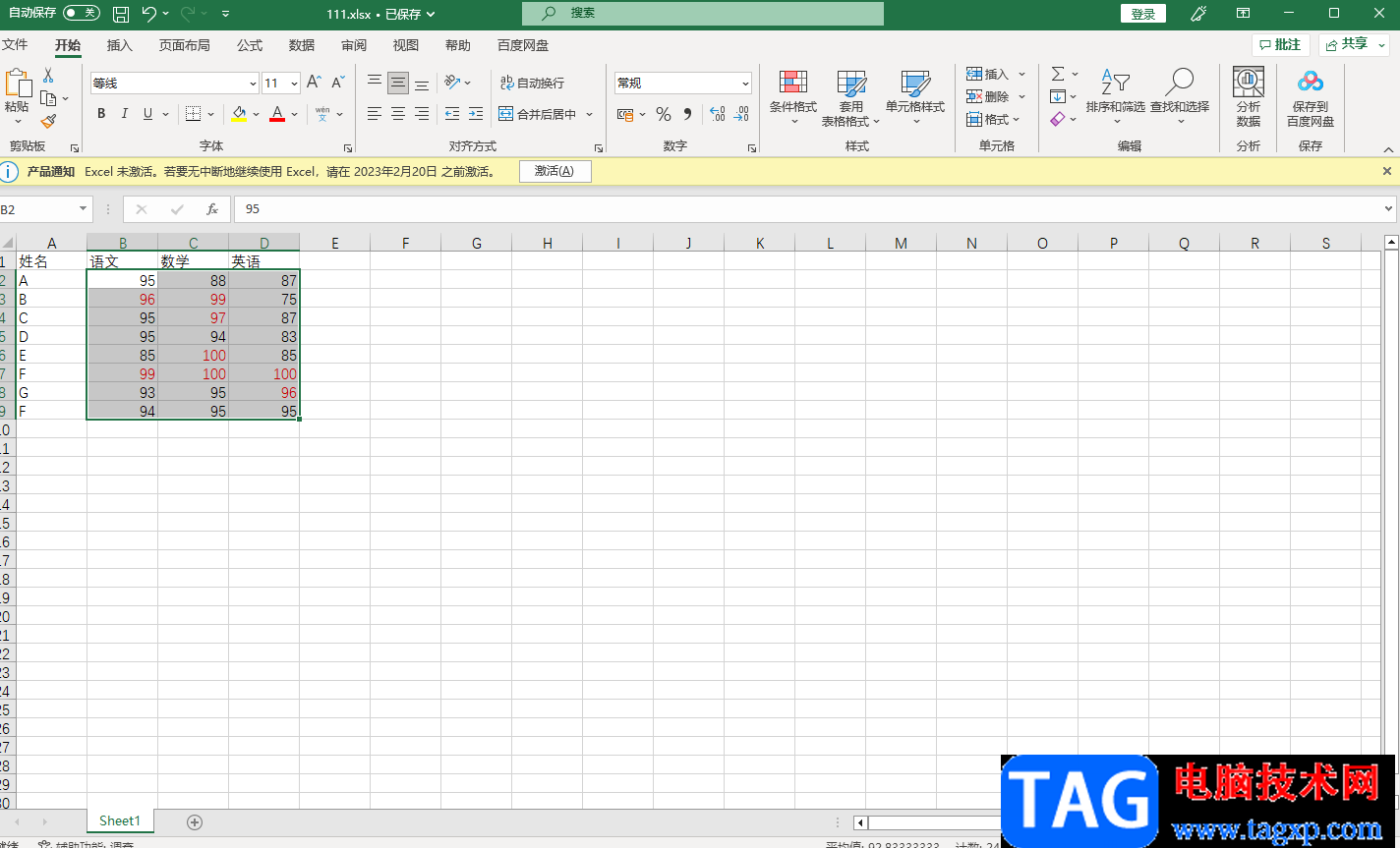Select column E header
This screenshot has width=1400, height=848.
click(x=335, y=243)
